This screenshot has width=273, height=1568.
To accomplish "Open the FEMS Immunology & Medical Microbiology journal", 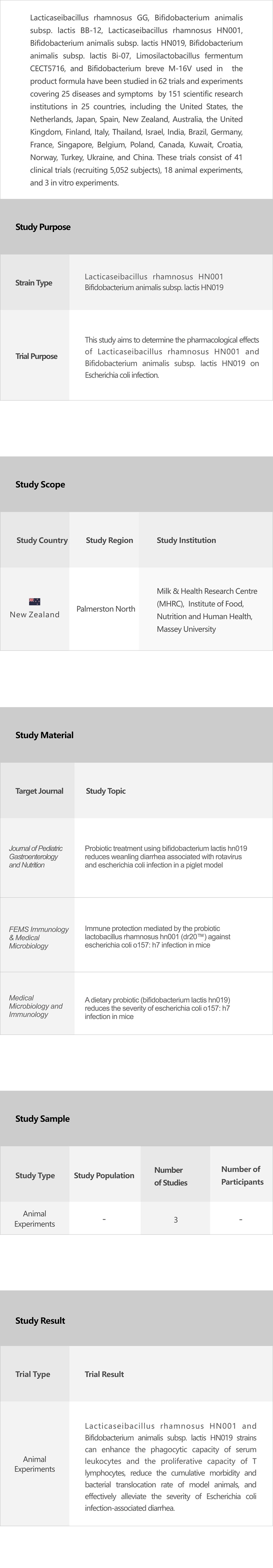I will click(x=38, y=937).
